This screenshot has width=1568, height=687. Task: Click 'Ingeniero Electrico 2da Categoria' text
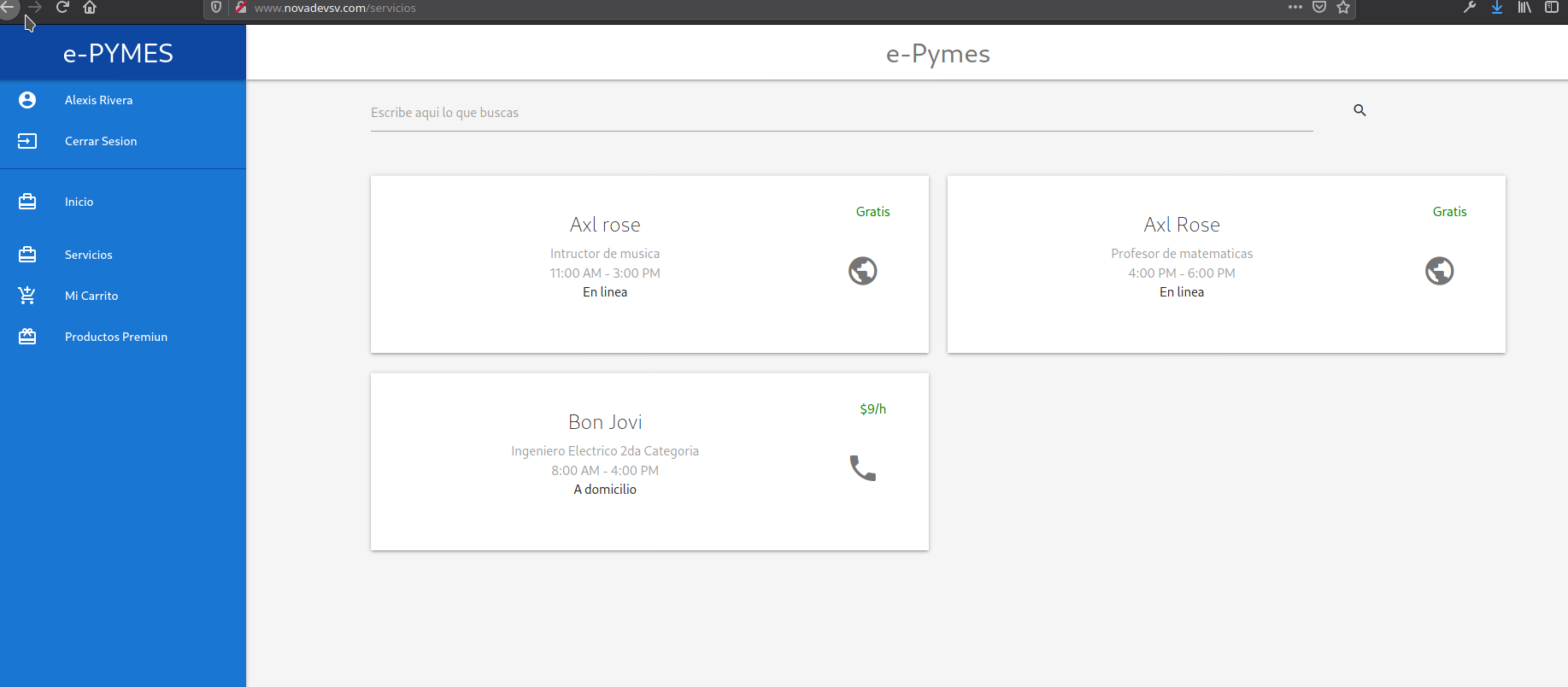tap(605, 451)
